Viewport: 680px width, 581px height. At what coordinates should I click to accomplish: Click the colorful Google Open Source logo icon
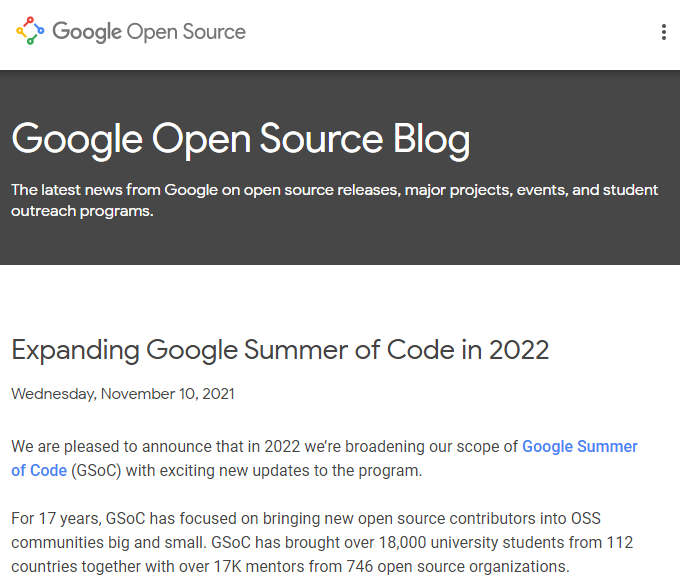click(x=30, y=32)
